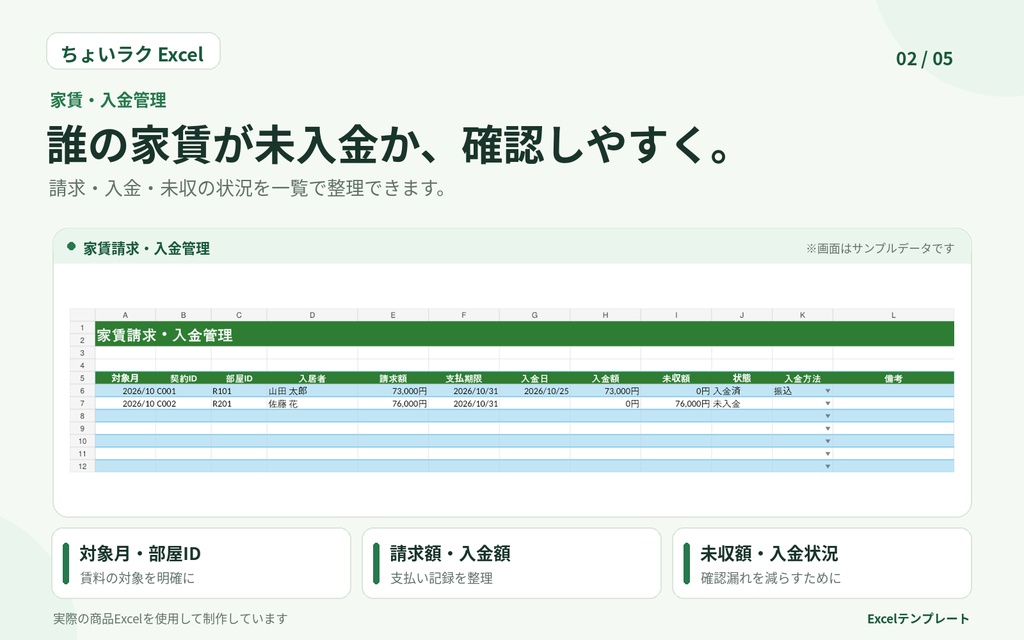Select row 7 number header

pos(82,404)
